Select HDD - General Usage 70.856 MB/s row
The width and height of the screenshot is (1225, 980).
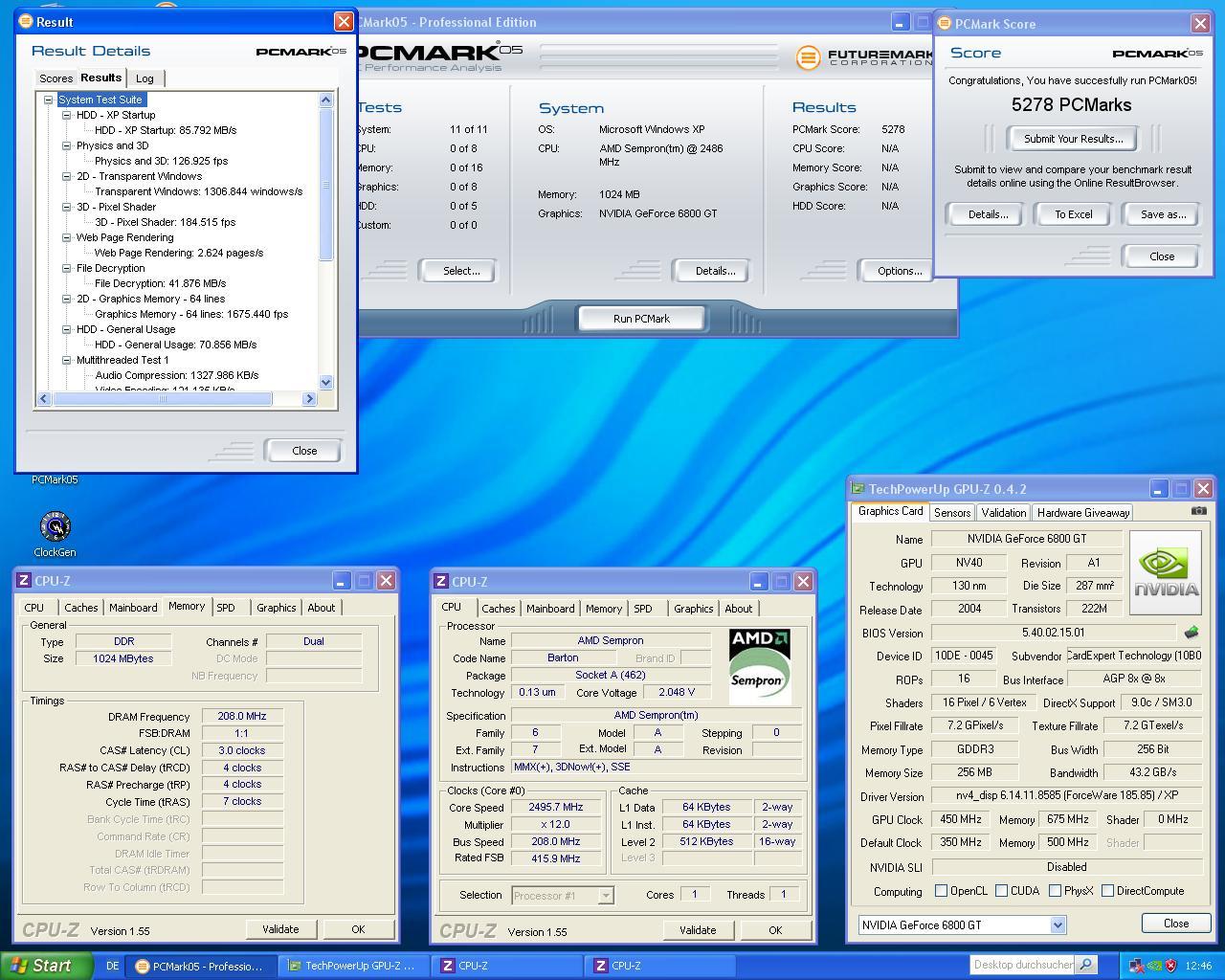[176, 345]
